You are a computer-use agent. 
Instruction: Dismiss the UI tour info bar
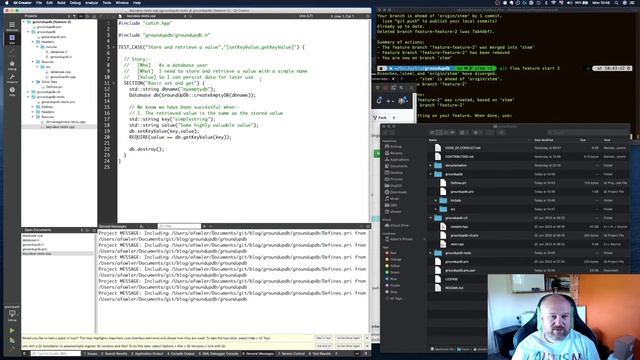(367, 338)
